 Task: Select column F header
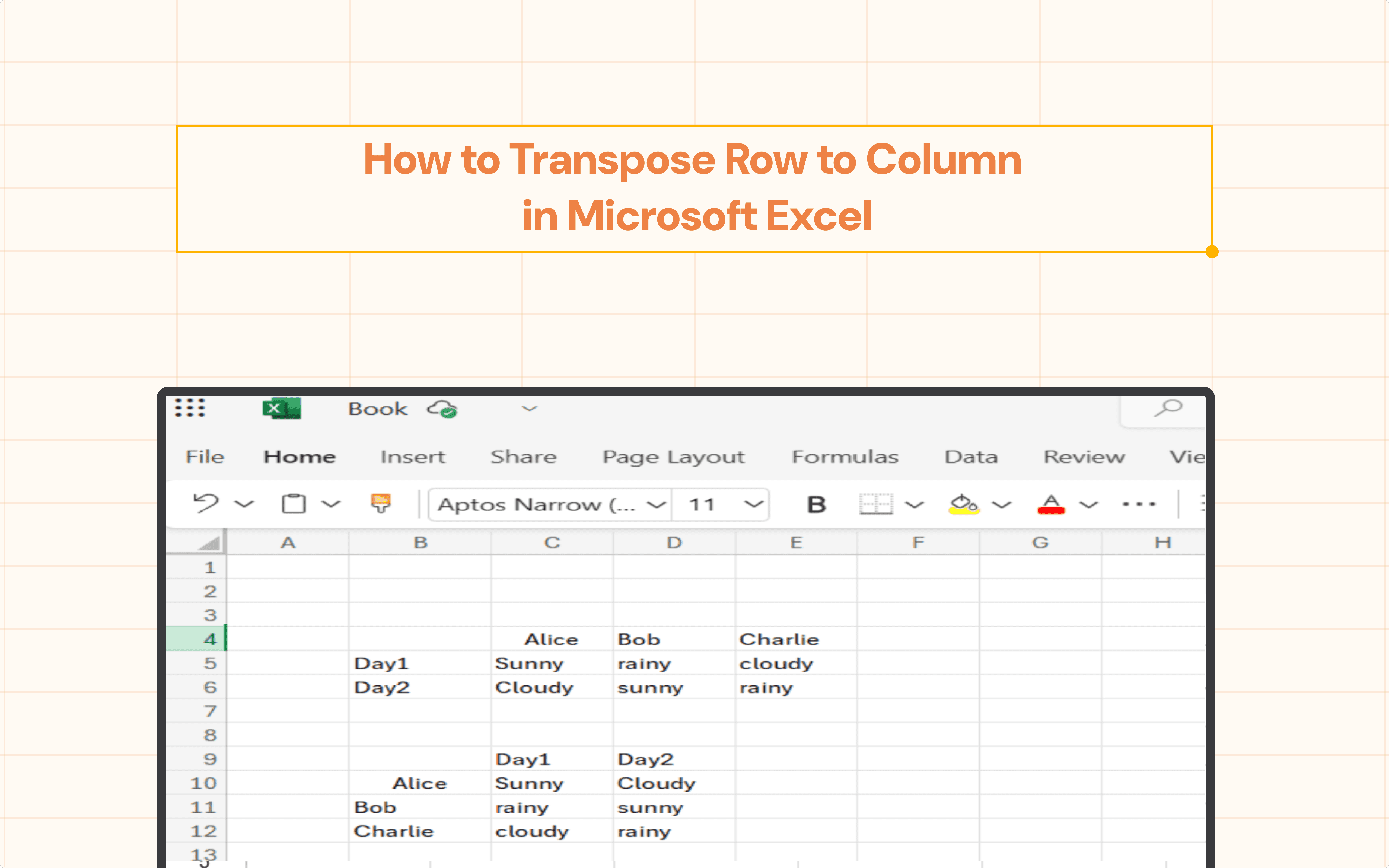[918, 542]
